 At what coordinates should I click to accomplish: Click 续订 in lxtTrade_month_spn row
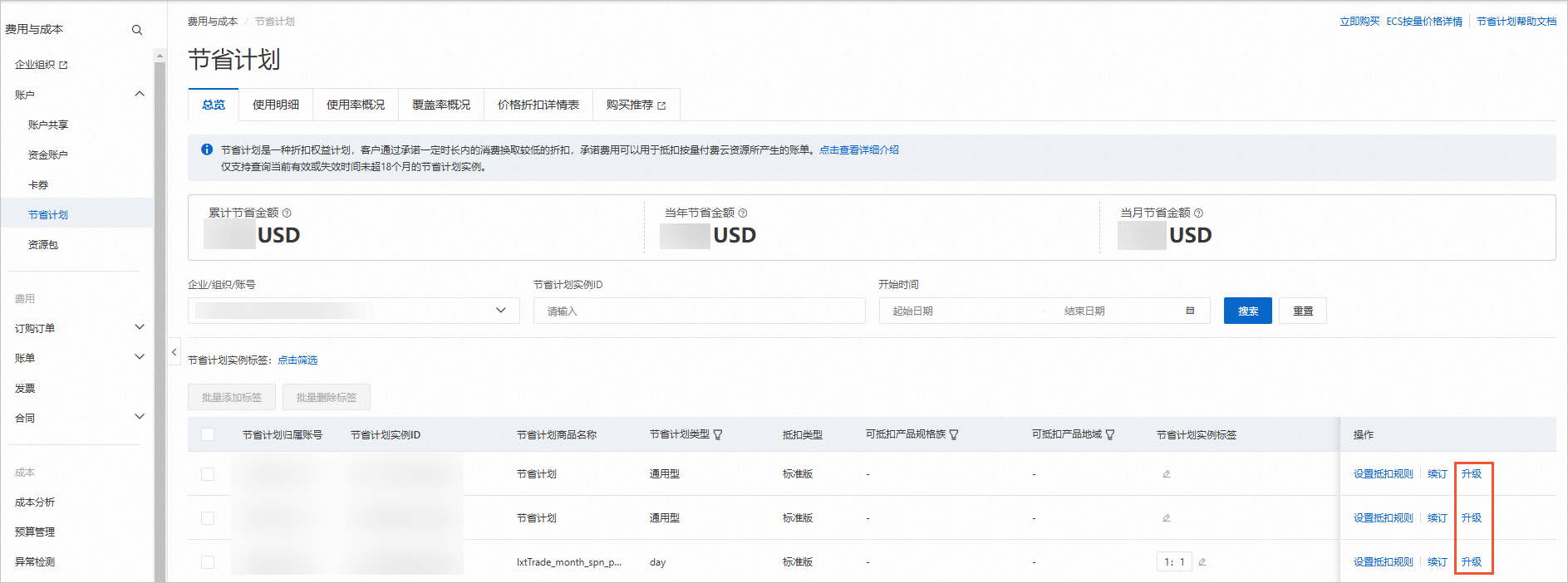[x=1438, y=562]
